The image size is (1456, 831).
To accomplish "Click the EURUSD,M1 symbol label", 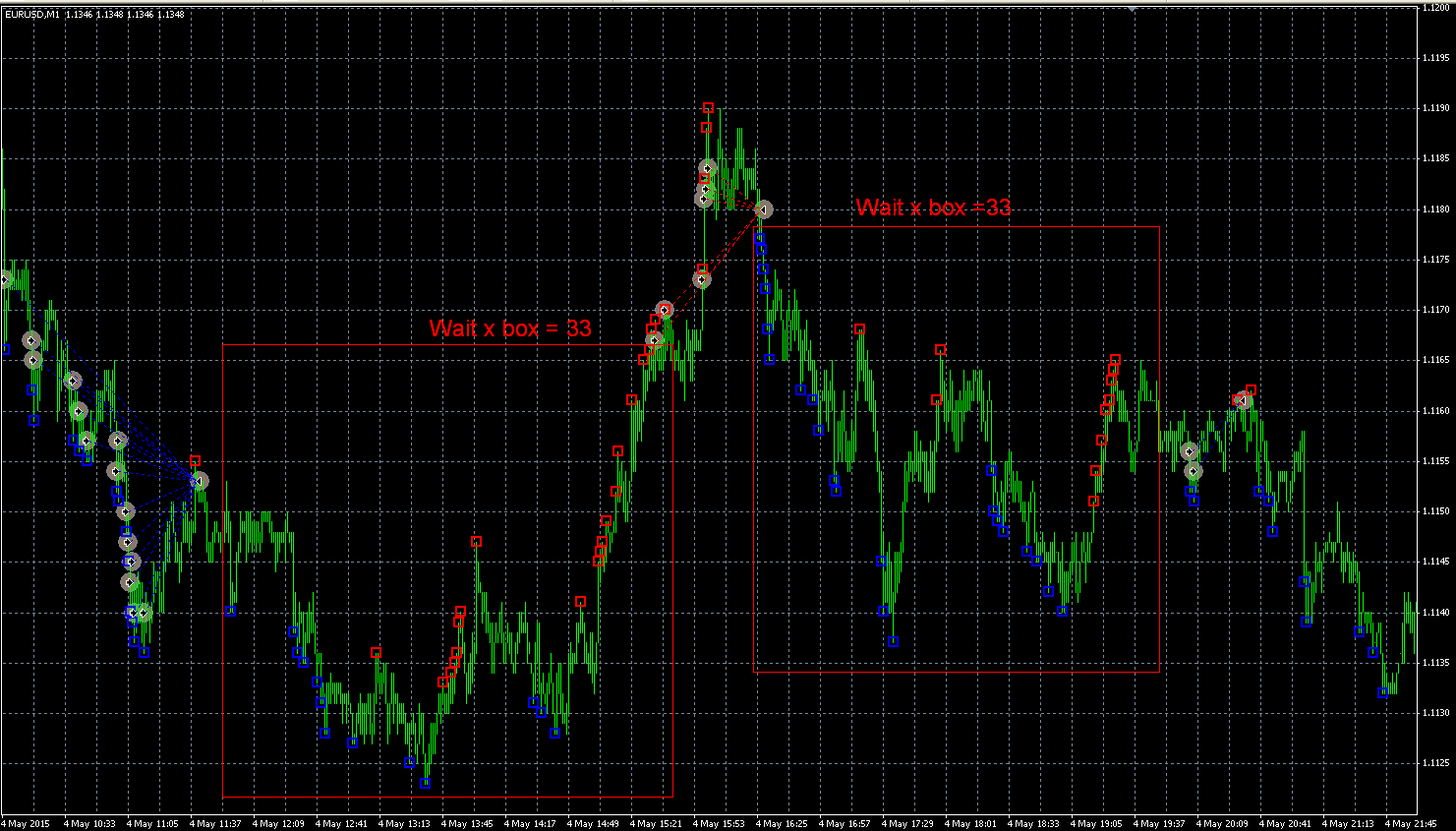I will coord(30,15).
